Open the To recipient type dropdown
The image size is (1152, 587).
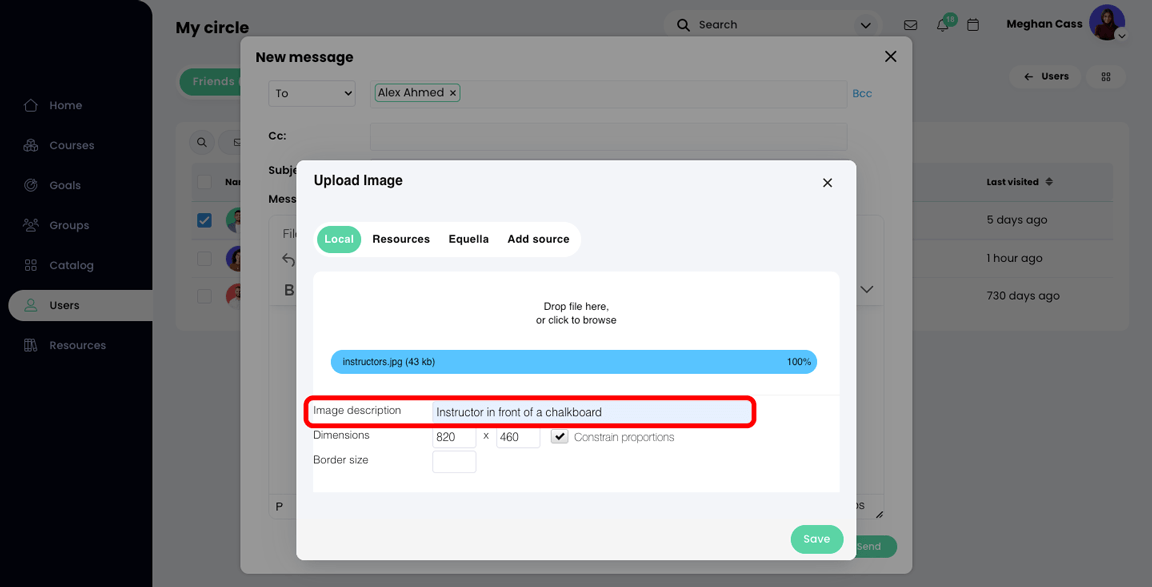[x=311, y=92]
